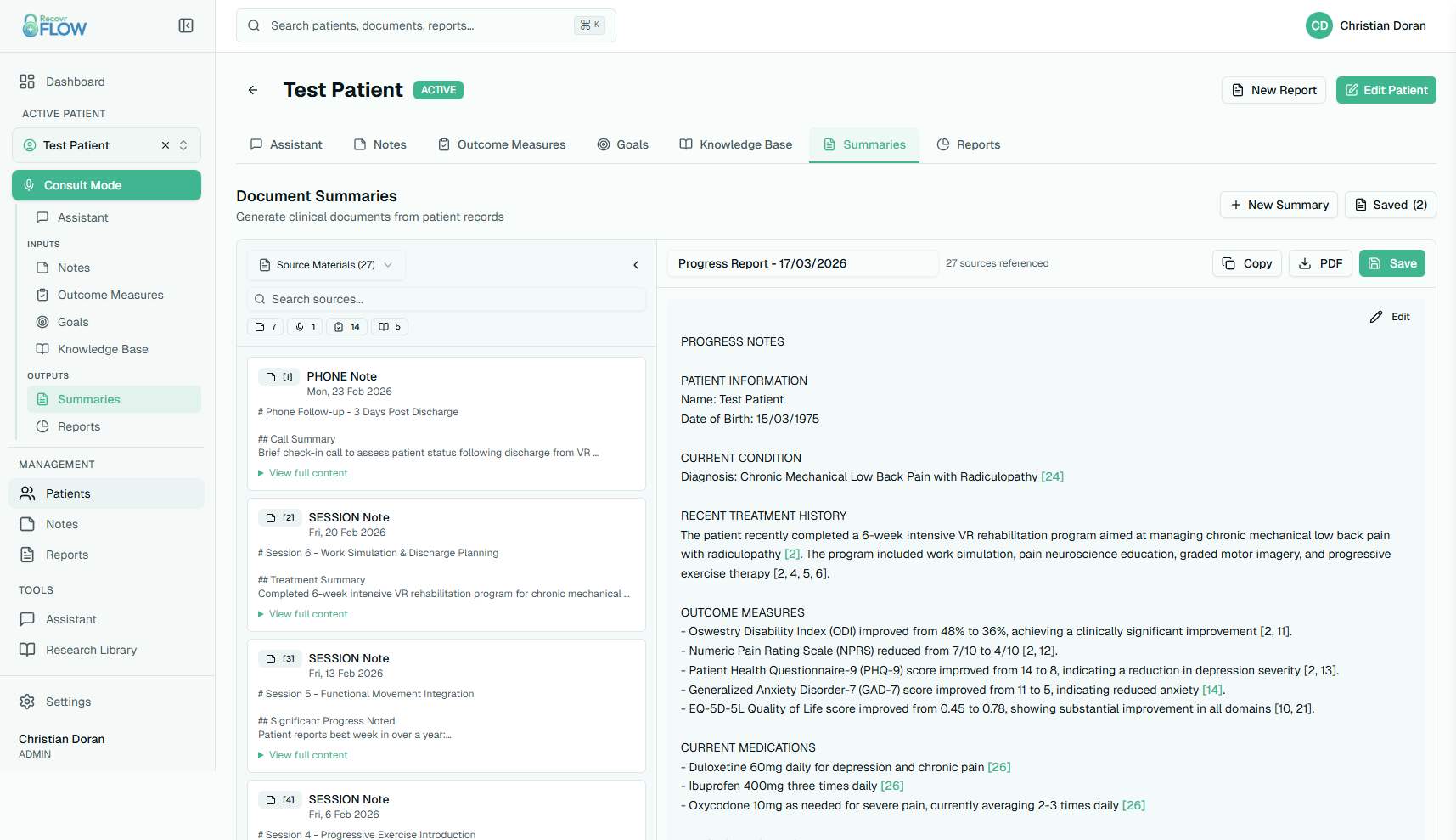Switch to the Outcome Measures tab
This screenshot has height=840, width=1456.
pyautogui.click(x=502, y=144)
